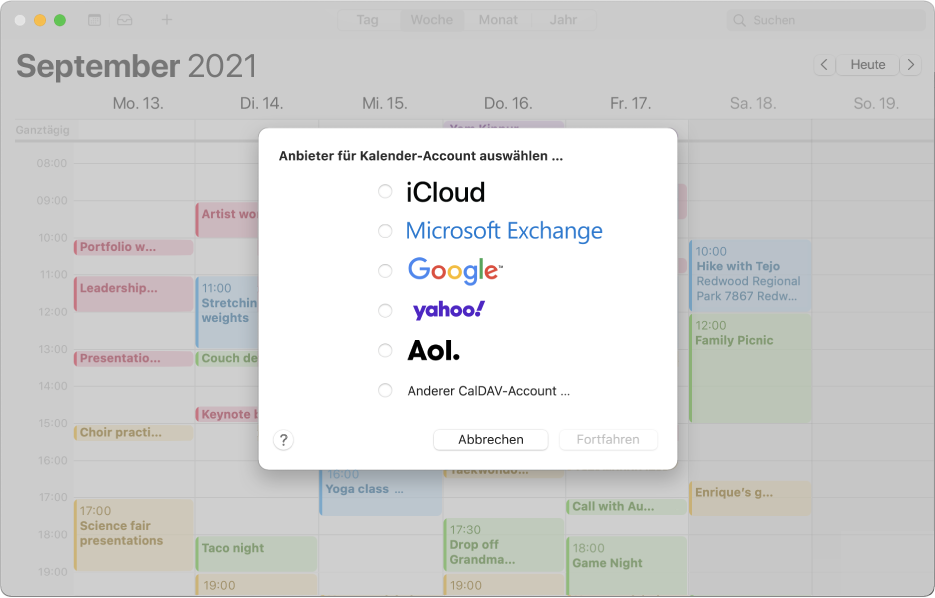Image resolution: width=935 pixels, height=598 pixels.
Task: Click the Google logo in the provider list
Action: pos(453,270)
